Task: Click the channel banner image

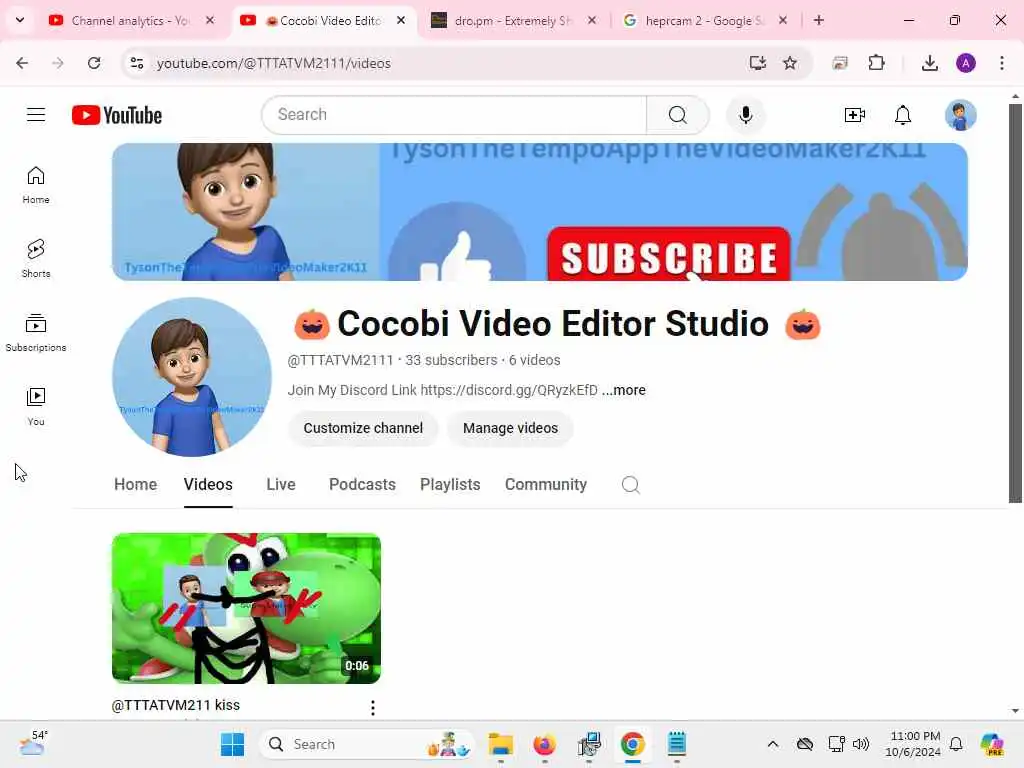Action: click(x=539, y=212)
